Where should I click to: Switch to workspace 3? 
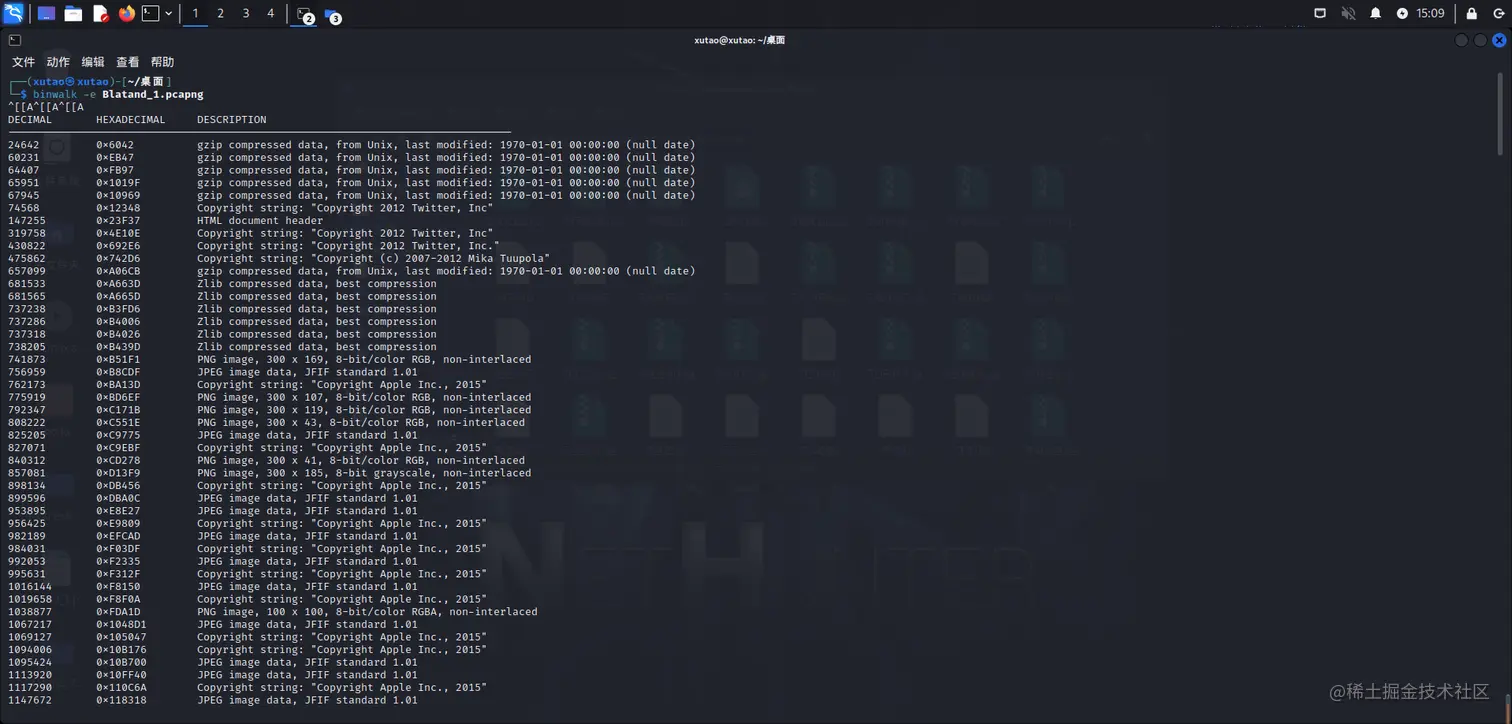[246, 13]
